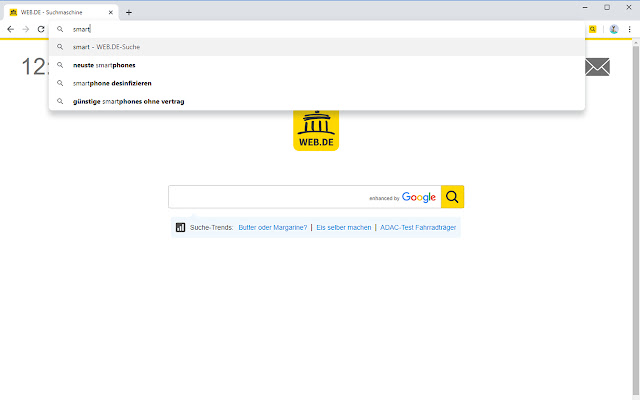The image size is (640, 400).
Task: Open mail via the envelope icon
Action: (x=597, y=67)
